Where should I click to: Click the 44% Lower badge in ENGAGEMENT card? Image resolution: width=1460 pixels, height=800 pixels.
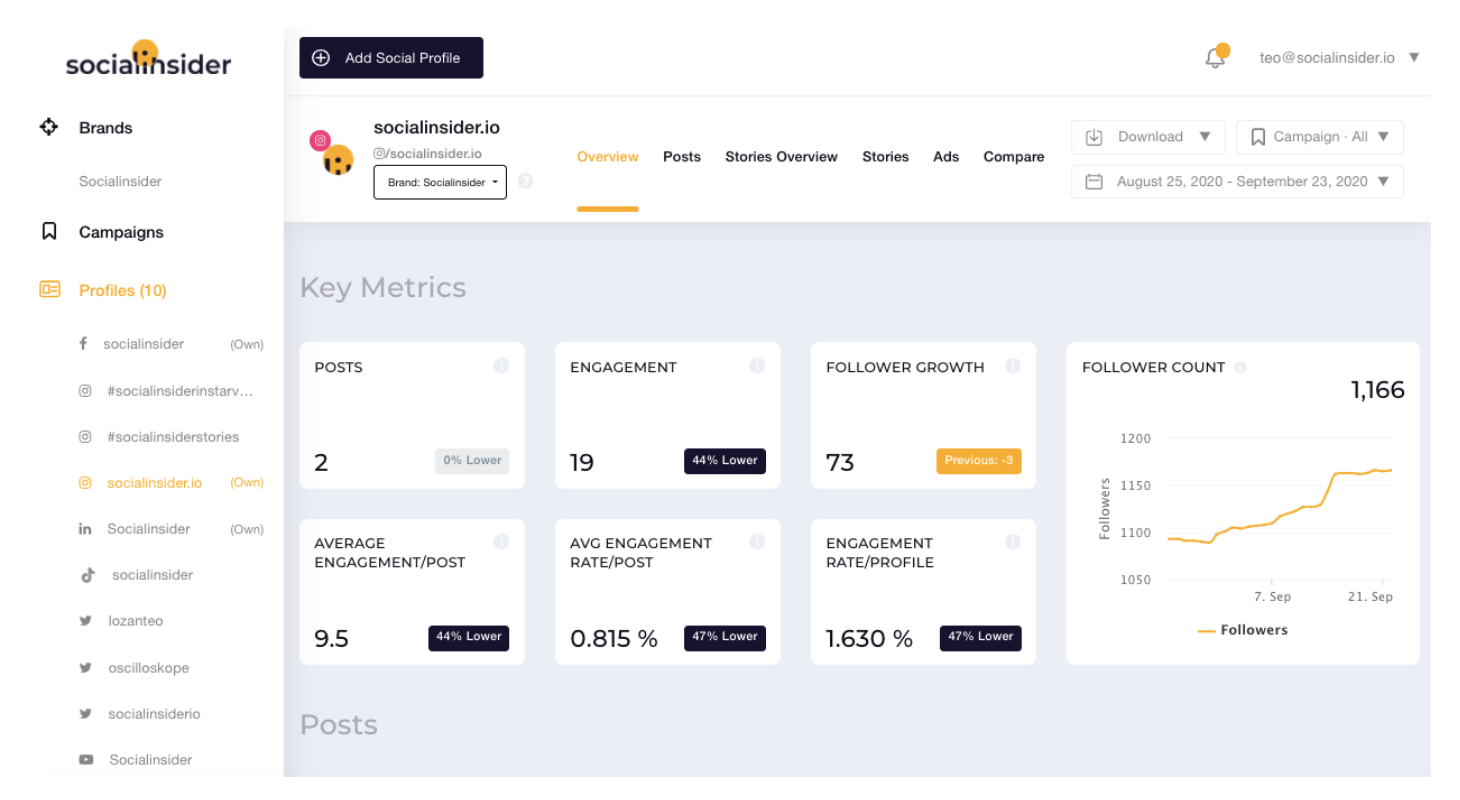[725, 461]
